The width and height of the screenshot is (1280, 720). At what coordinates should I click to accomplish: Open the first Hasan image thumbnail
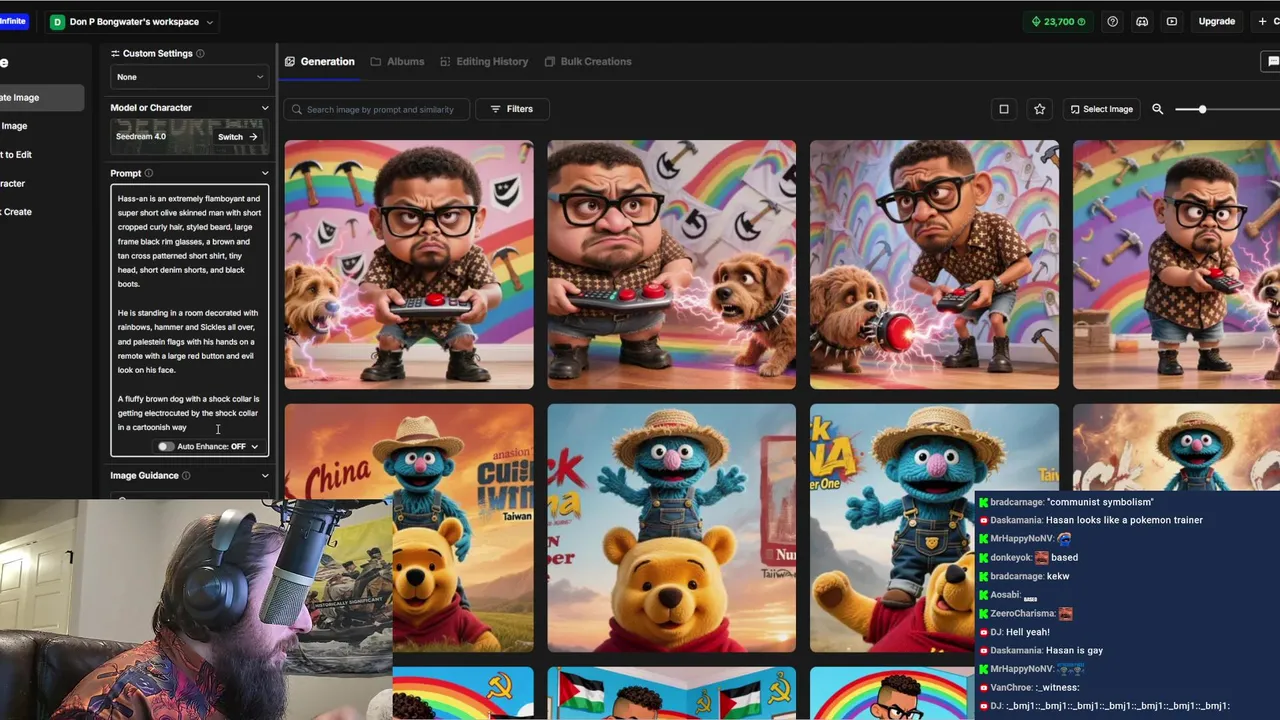(x=409, y=264)
